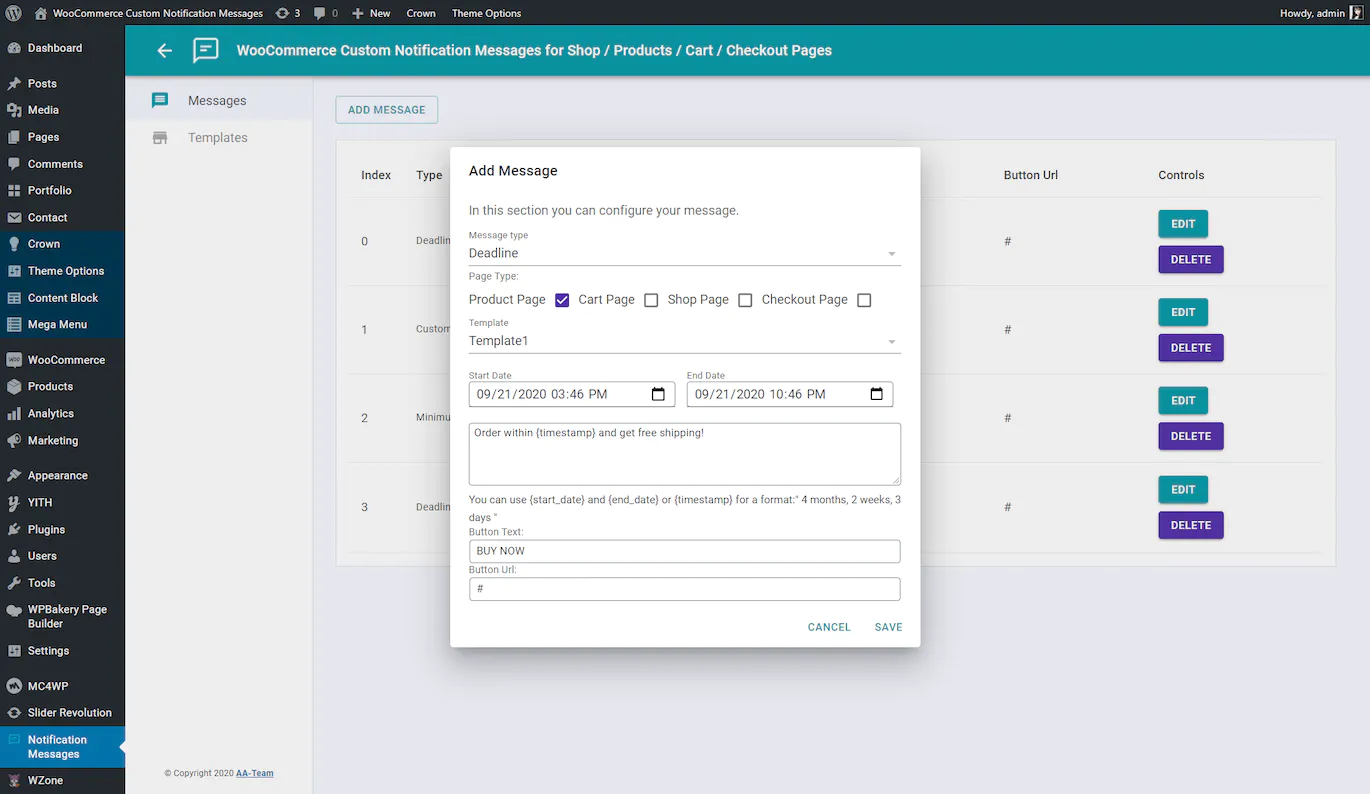
Task: Click the Plugins plug icon
Action: [14, 529]
